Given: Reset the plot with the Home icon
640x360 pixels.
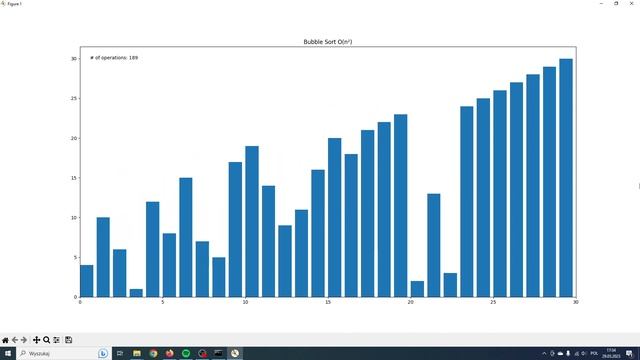Looking at the screenshot, I should click(x=5, y=340).
